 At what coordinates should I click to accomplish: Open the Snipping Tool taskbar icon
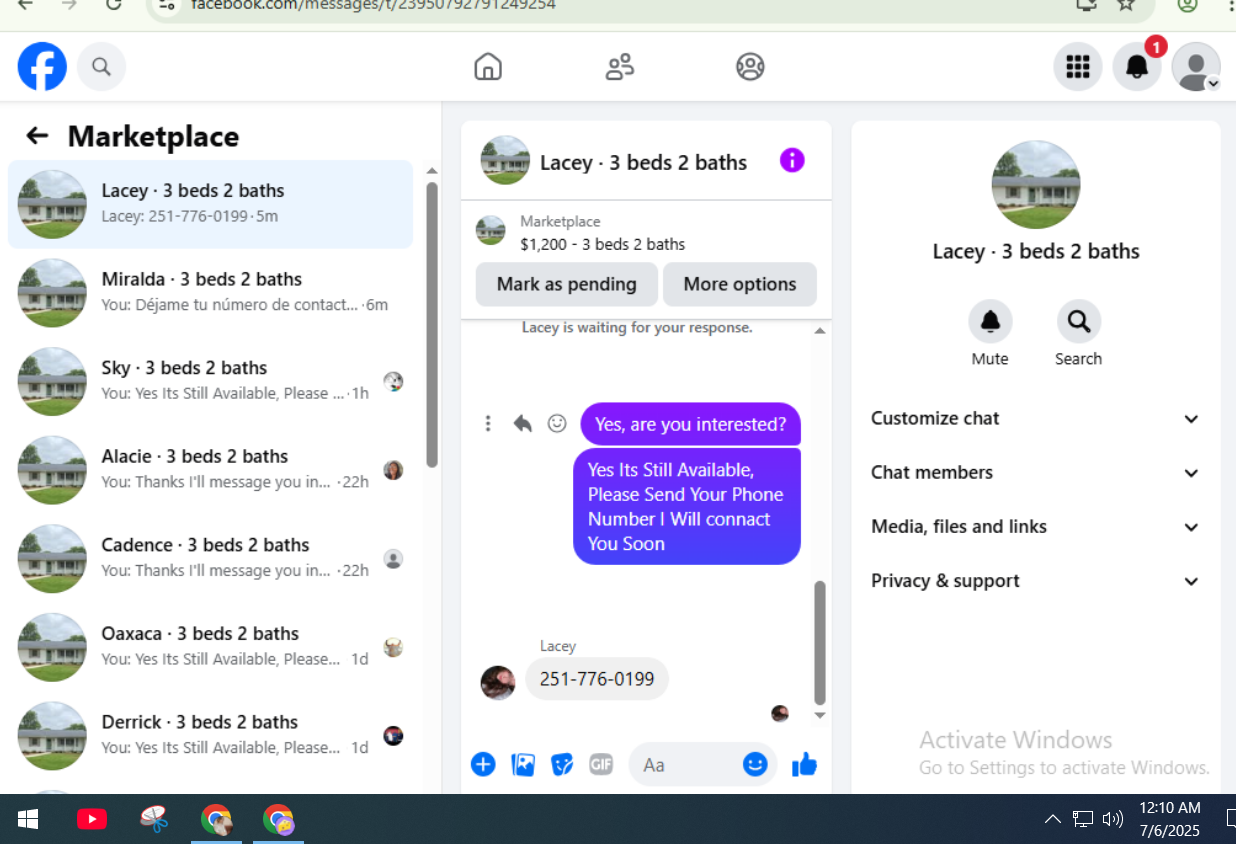tap(154, 820)
